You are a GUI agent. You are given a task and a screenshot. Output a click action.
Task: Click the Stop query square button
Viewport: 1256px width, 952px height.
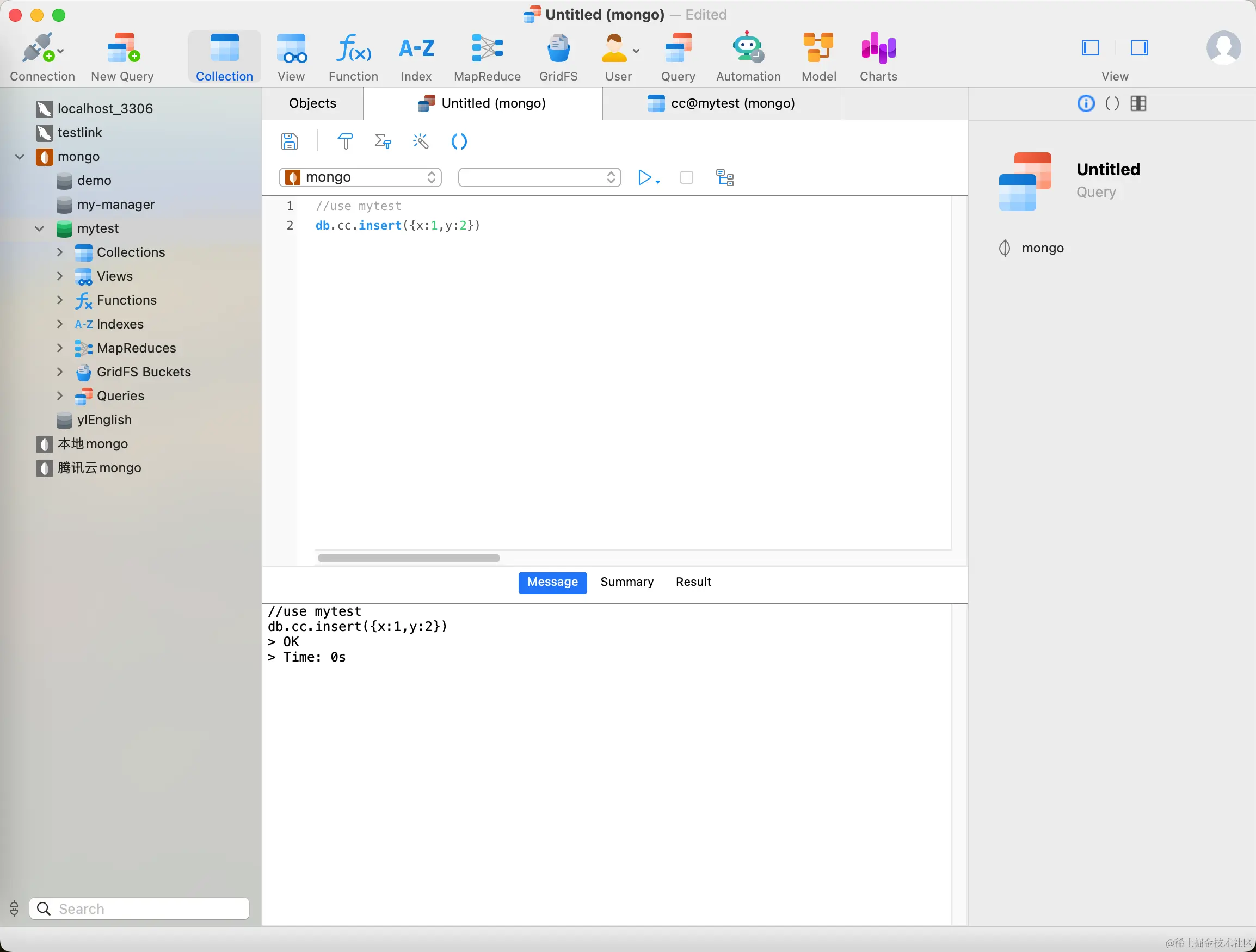[x=686, y=178]
